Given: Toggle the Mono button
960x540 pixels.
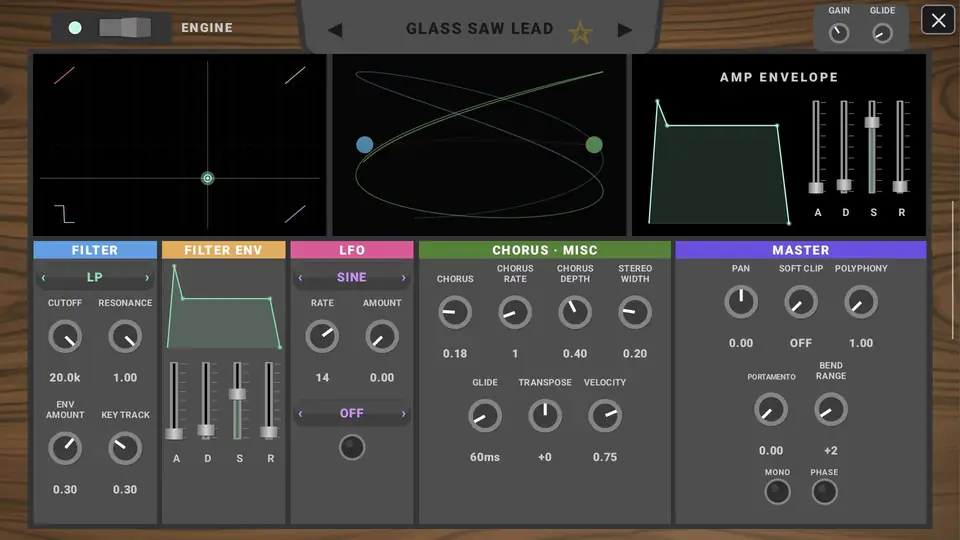Looking at the screenshot, I should [x=778, y=492].
